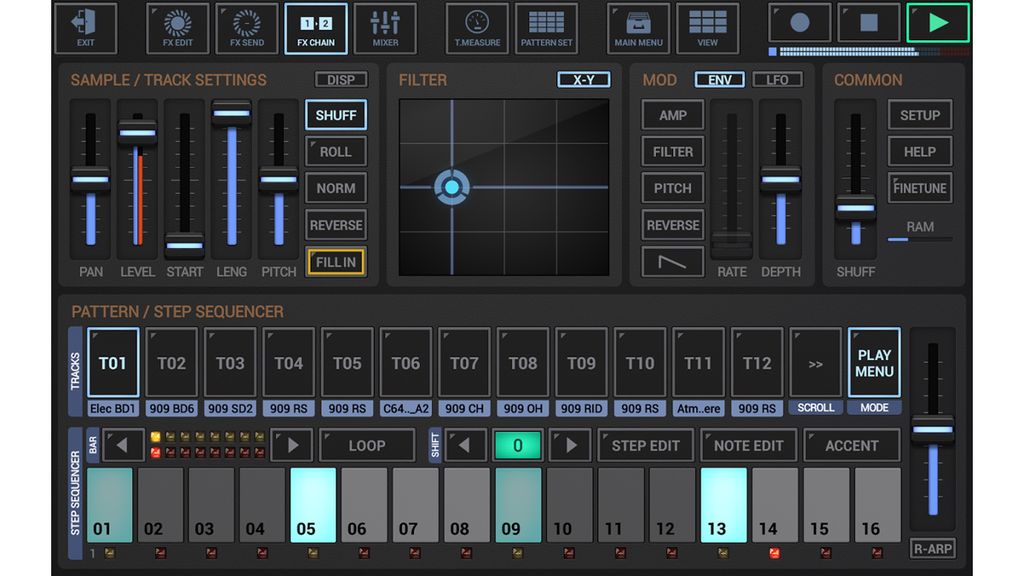Open STEP EDIT mode
Viewport: 1024px width, 576px height.
coord(645,445)
